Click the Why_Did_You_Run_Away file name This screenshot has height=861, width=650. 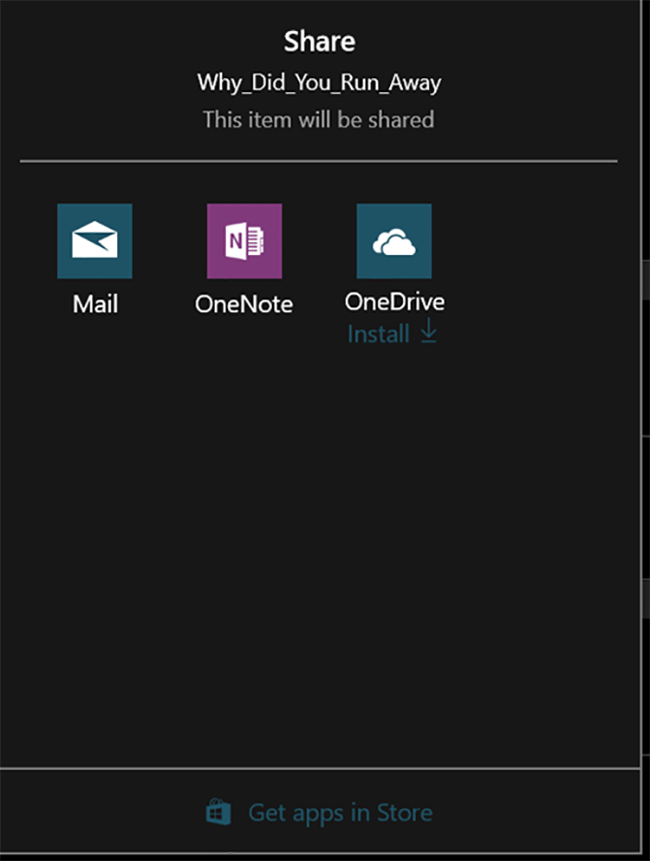point(319,82)
